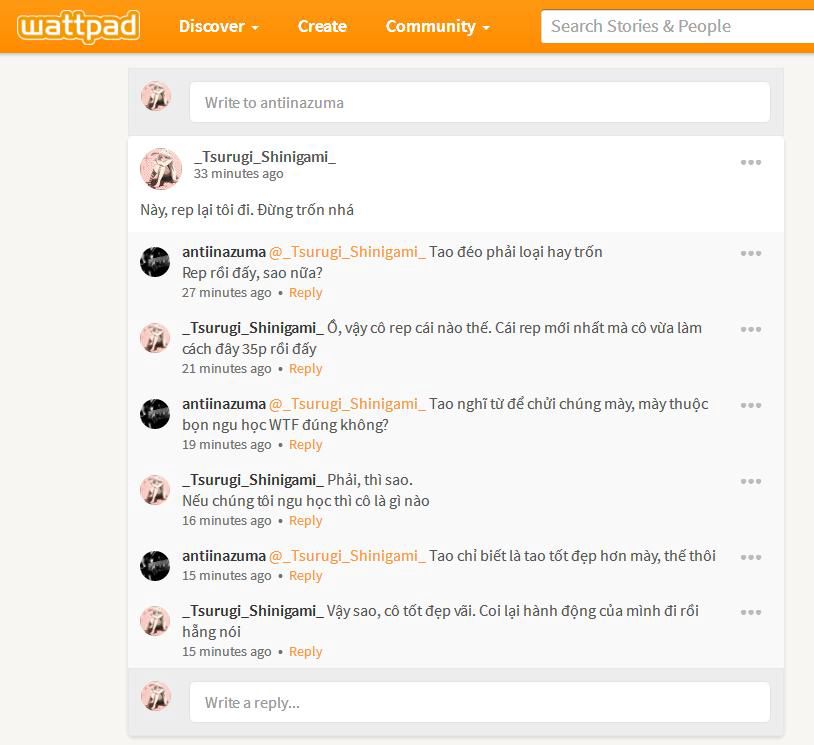
Task: Click _Tsurugi_Shinigami_ name in 'Vậy sao' reply
Action: coord(253,611)
